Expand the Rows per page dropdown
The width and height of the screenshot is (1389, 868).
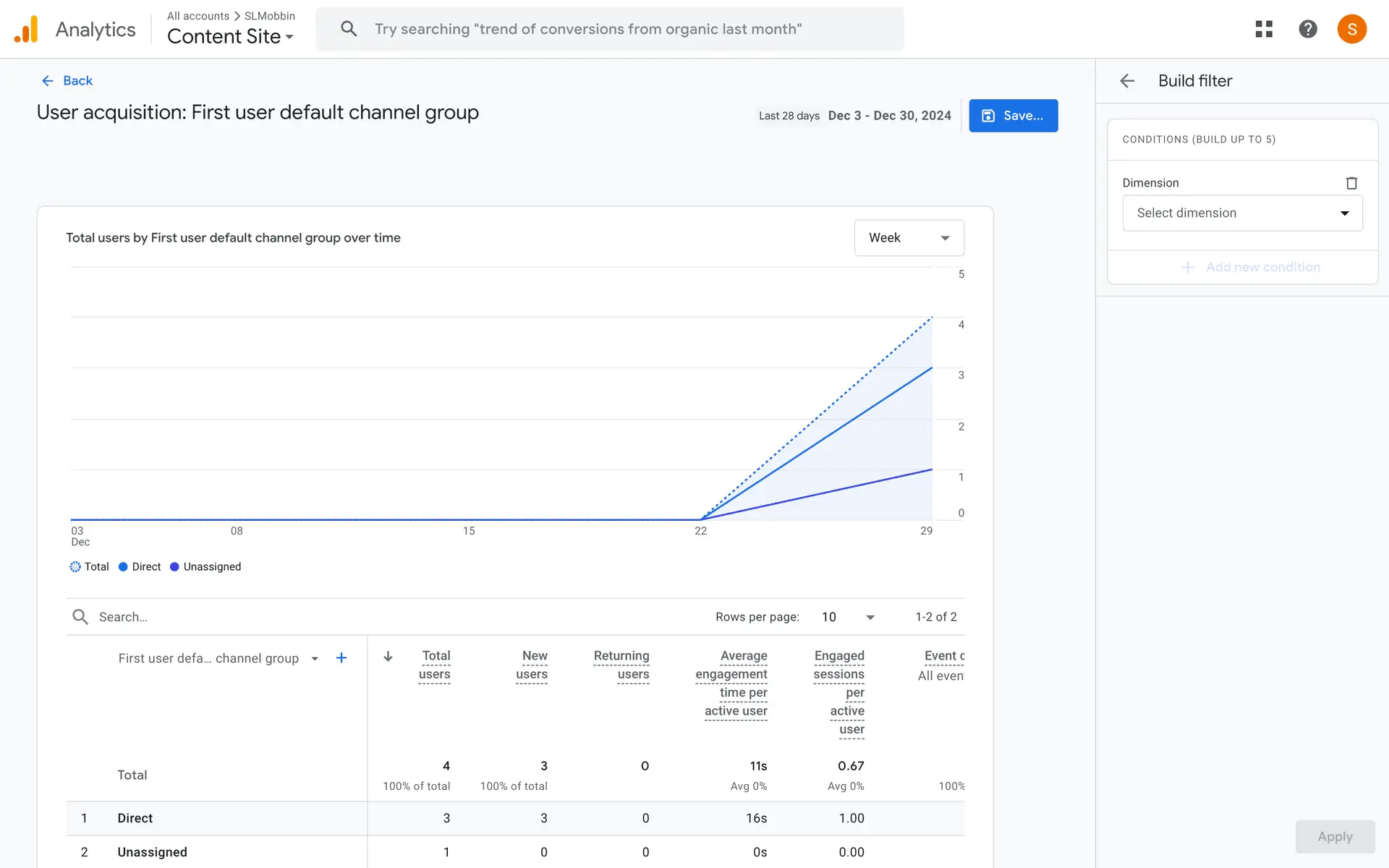(x=849, y=617)
